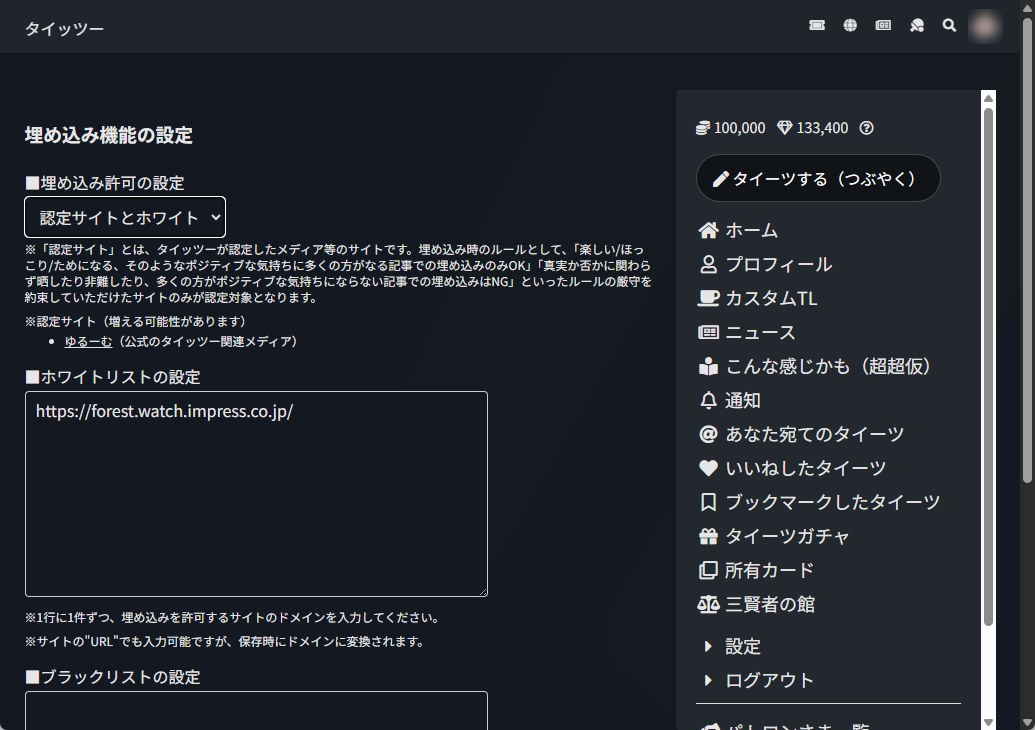Open the 埋め込み許可 dropdown showing 認定サイトとホワイト
Image resolution: width=1035 pixels, height=730 pixels.
(x=125, y=217)
